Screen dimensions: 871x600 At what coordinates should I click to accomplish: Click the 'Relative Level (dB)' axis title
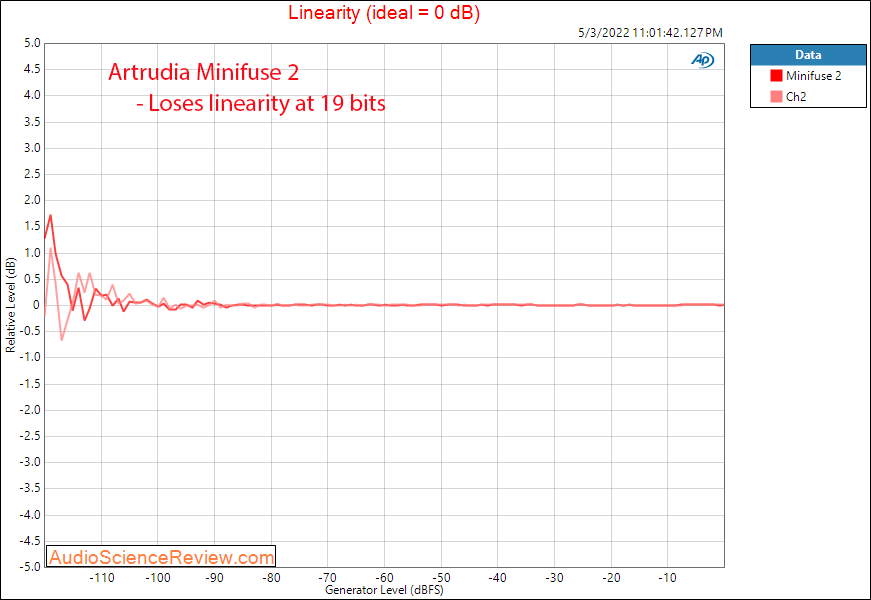click(x=11, y=305)
